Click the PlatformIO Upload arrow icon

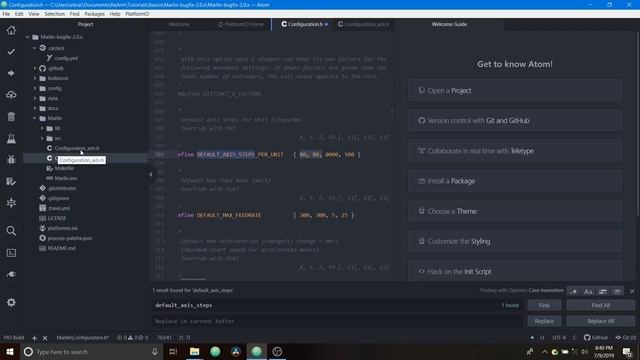pos(11,73)
